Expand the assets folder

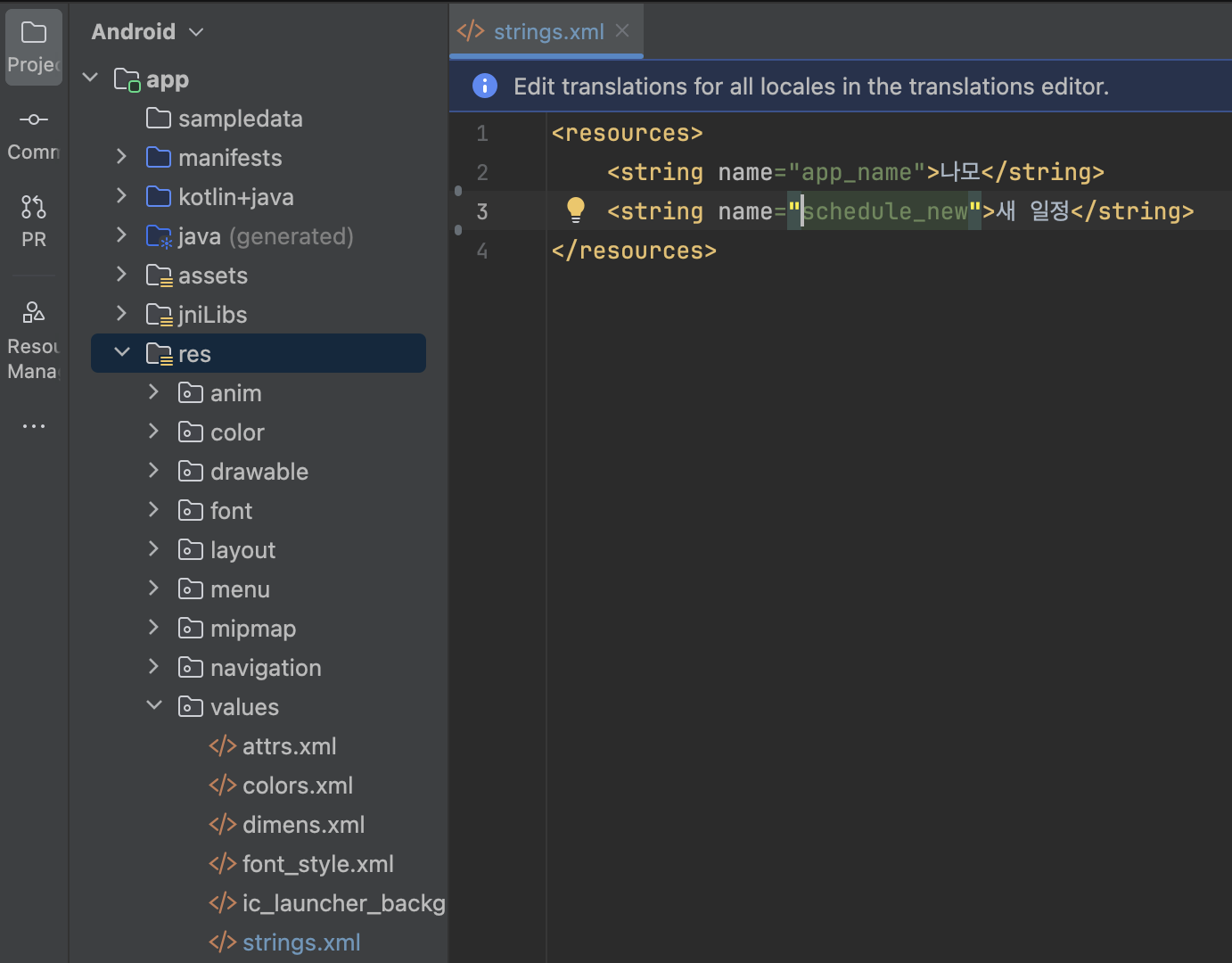pos(122,275)
